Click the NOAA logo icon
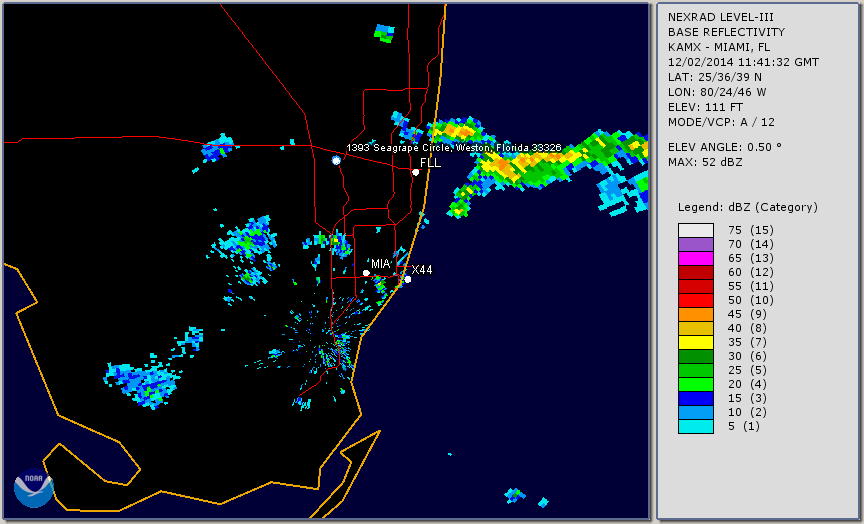The height and width of the screenshot is (524, 864). (34, 488)
